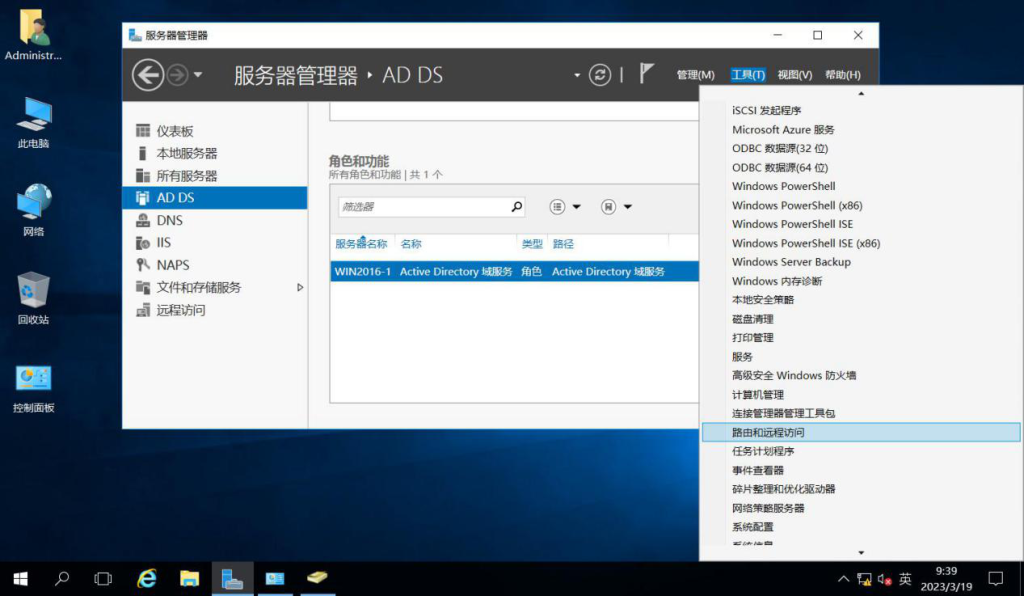Select AD DS in the sidebar
This screenshot has height=596, width=1024.
coord(215,198)
